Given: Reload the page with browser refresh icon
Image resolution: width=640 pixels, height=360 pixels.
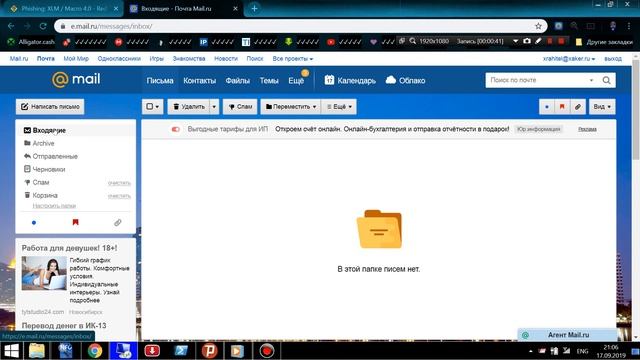Looking at the screenshot, I should pyautogui.click(x=43, y=26).
